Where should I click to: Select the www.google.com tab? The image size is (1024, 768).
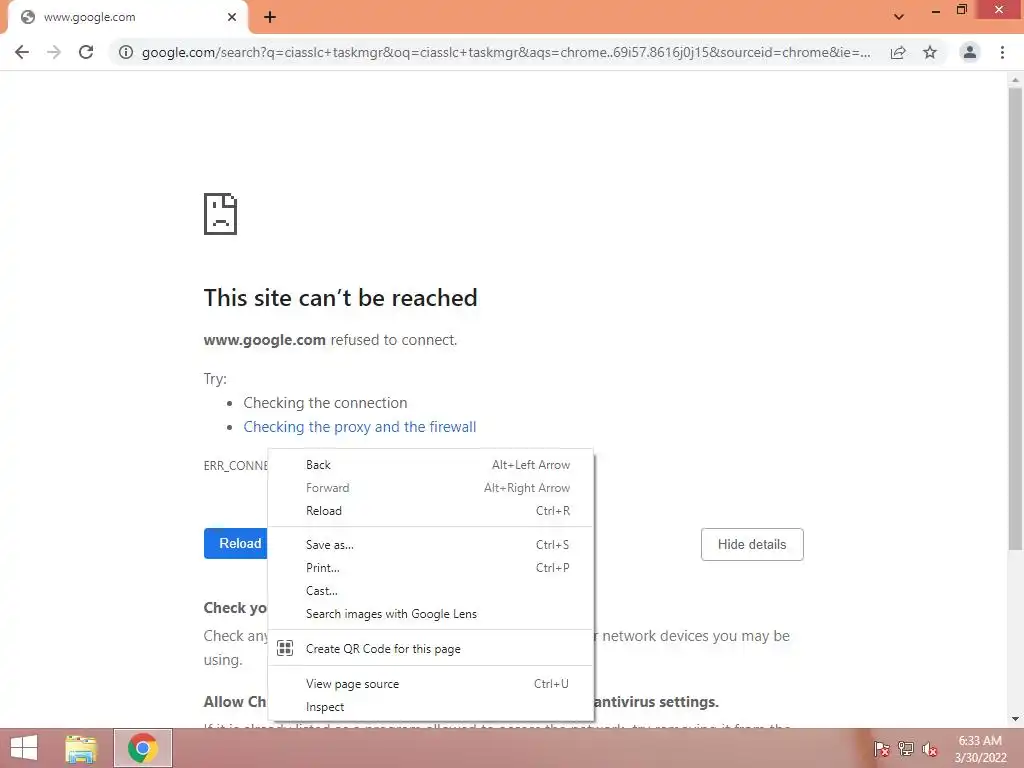127,17
